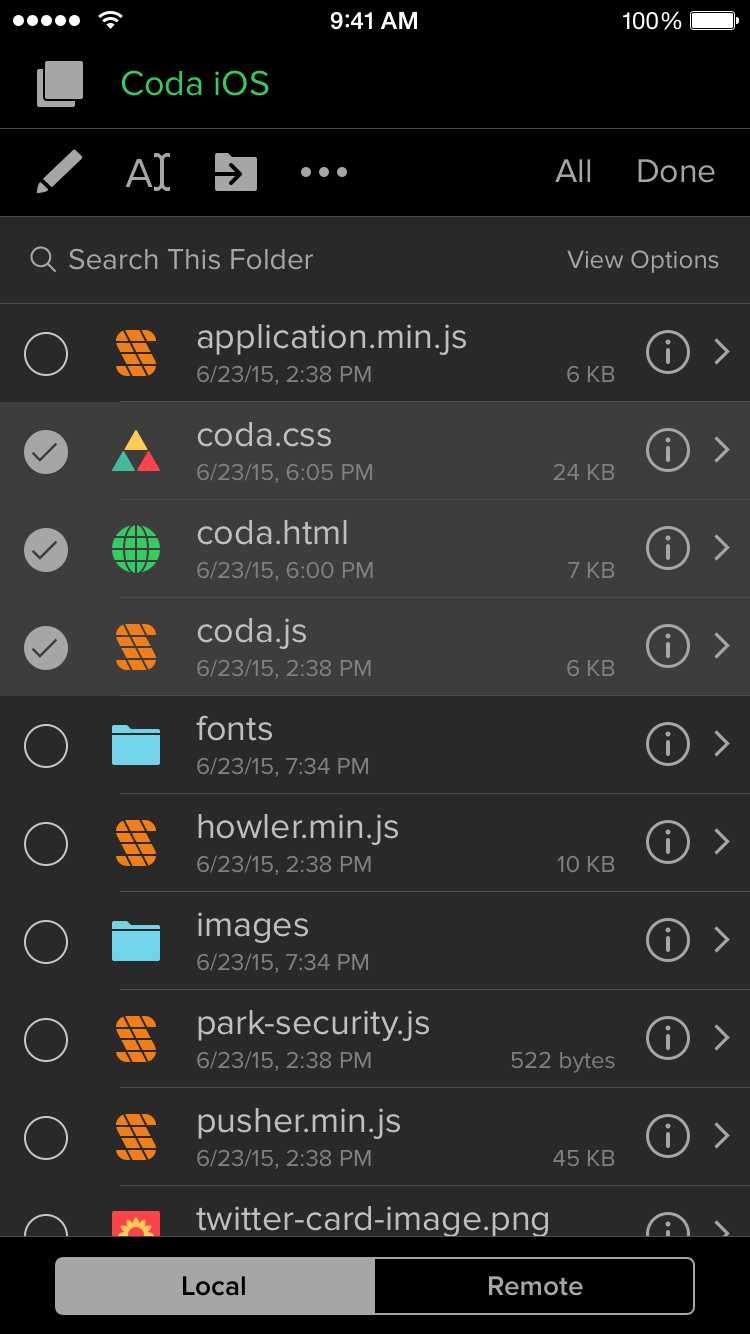
Task: Tap the sites stack icon beside Coda iOS
Action: tap(59, 84)
